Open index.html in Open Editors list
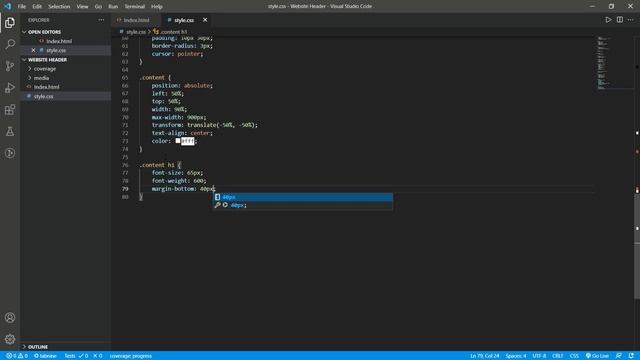 pyautogui.click(x=59, y=41)
